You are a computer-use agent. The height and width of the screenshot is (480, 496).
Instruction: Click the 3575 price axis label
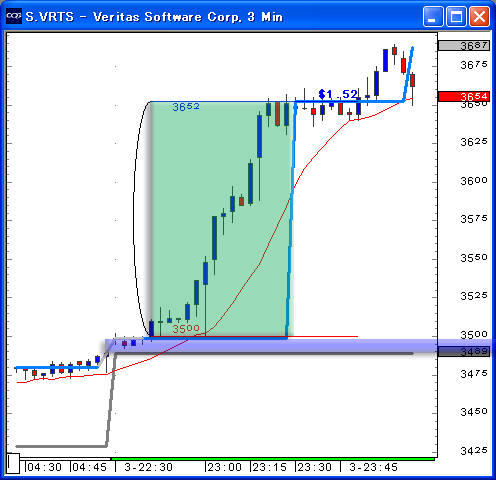click(x=474, y=219)
